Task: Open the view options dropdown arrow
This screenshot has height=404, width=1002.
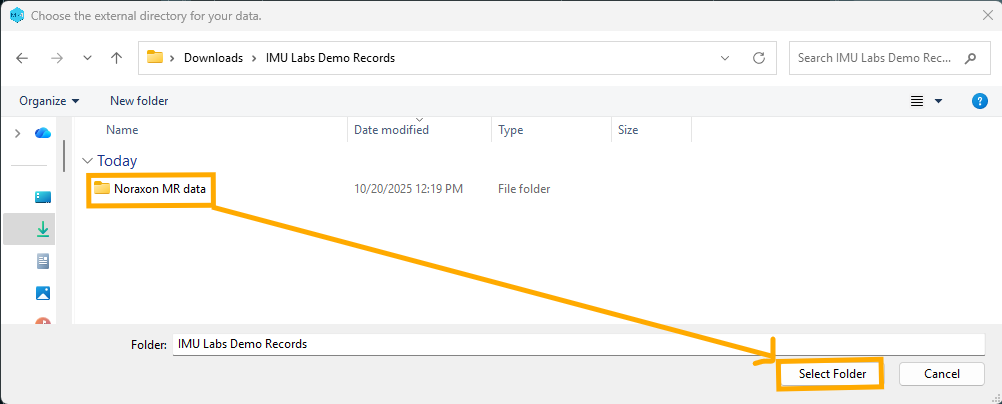Action: (x=938, y=101)
